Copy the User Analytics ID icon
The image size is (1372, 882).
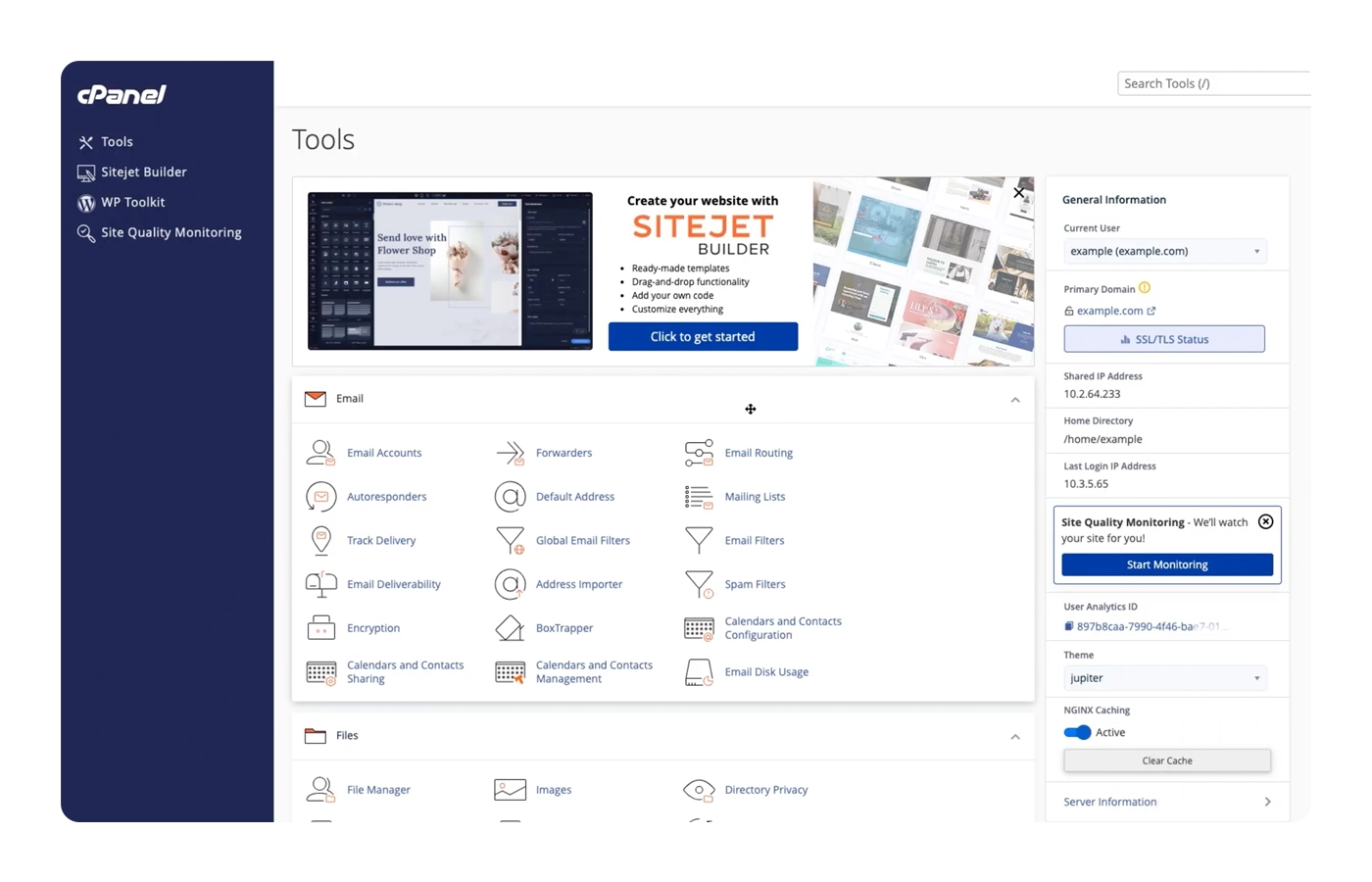coord(1069,626)
